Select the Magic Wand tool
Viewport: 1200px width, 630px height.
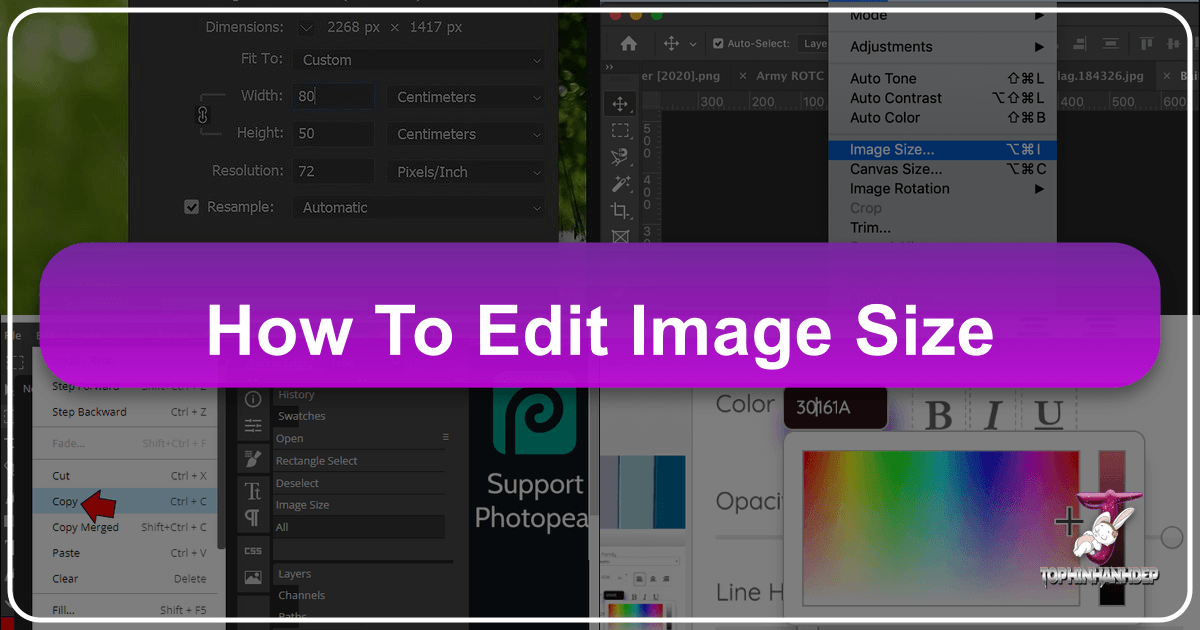[x=621, y=183]
